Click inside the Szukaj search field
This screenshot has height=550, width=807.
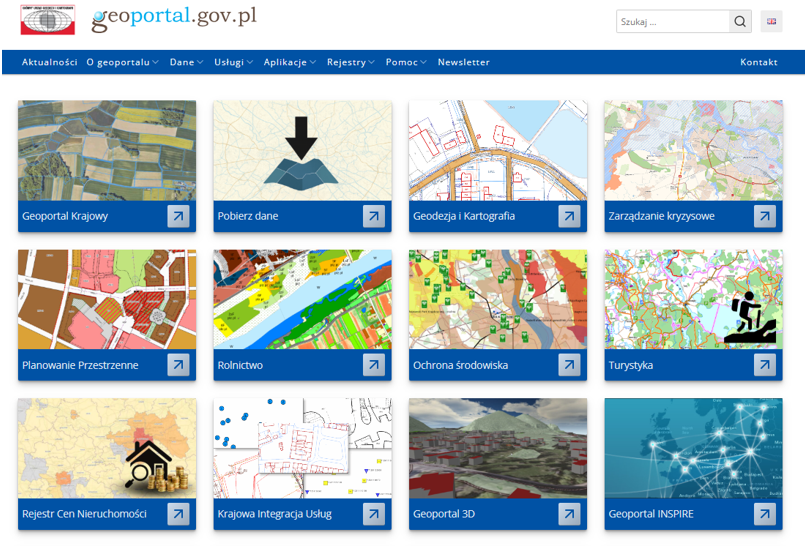coord(673,22)
